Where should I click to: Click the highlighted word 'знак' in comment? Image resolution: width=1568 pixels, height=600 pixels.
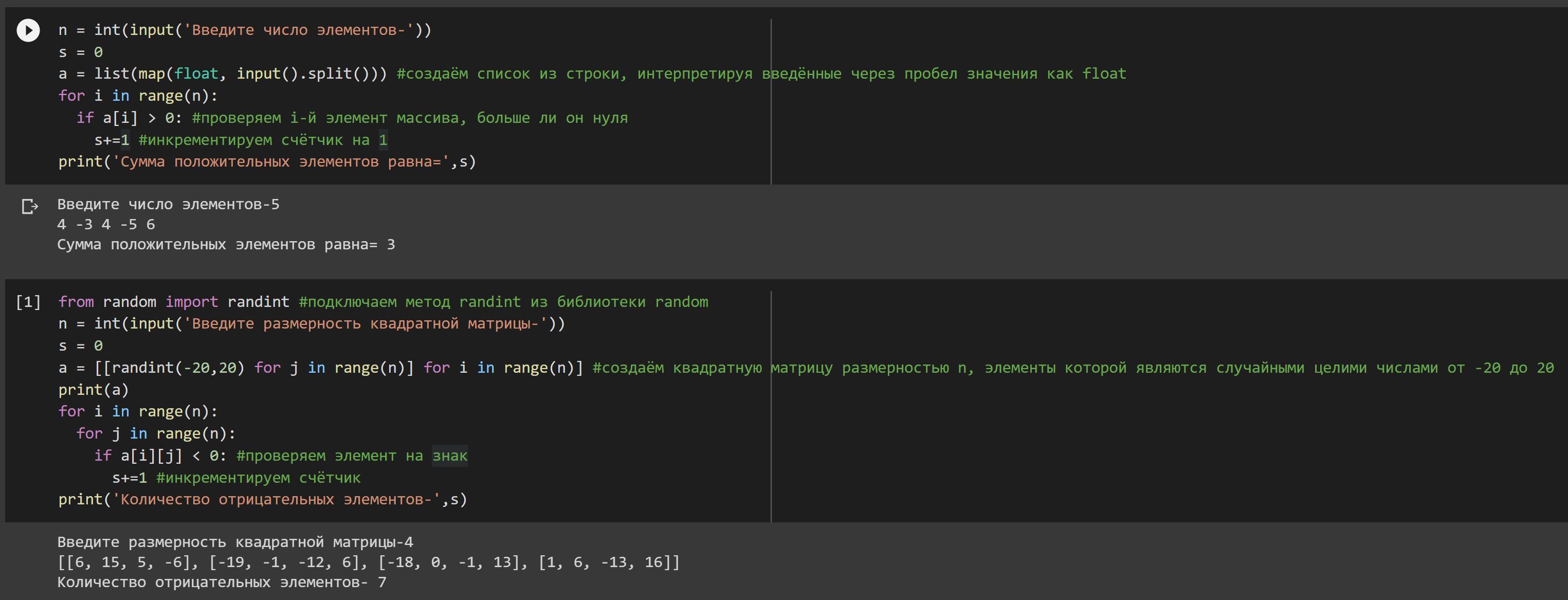[450, 456]
